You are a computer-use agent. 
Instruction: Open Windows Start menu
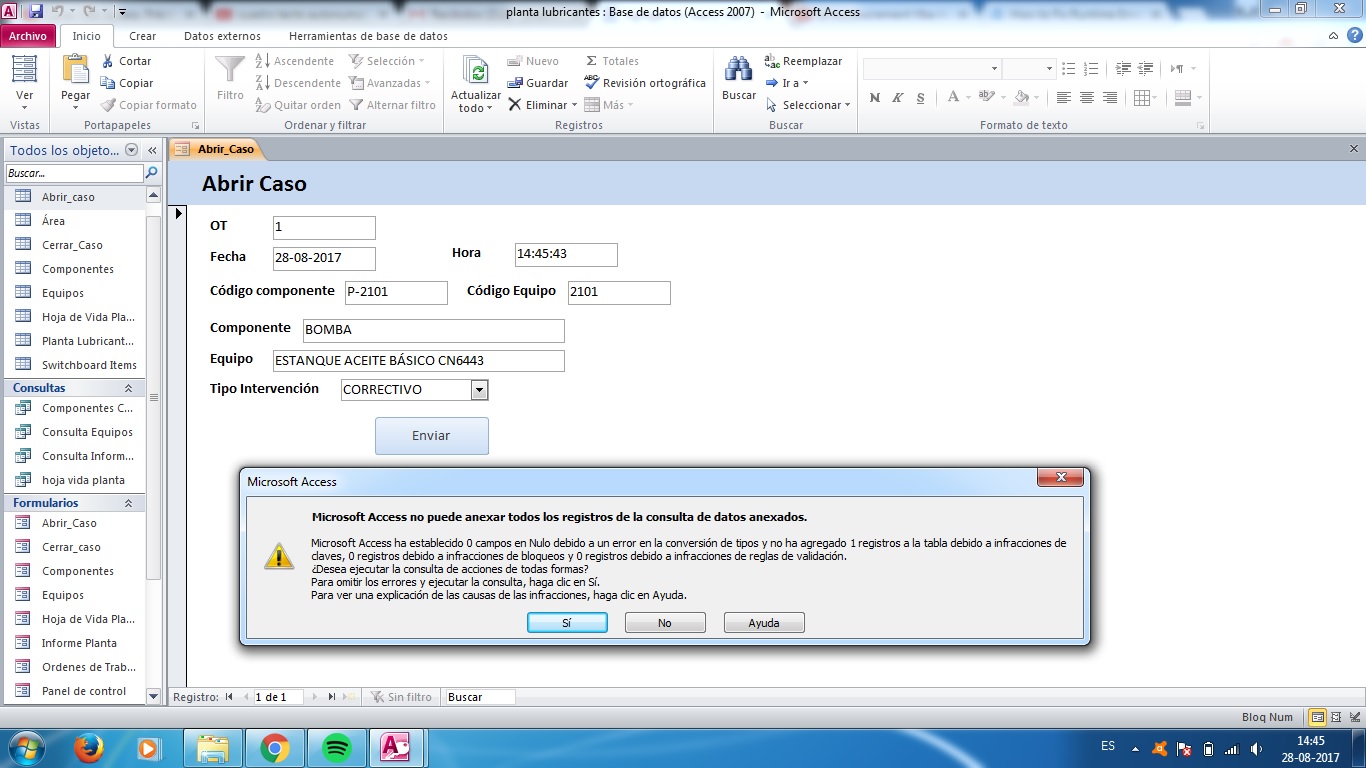point(27,748)
